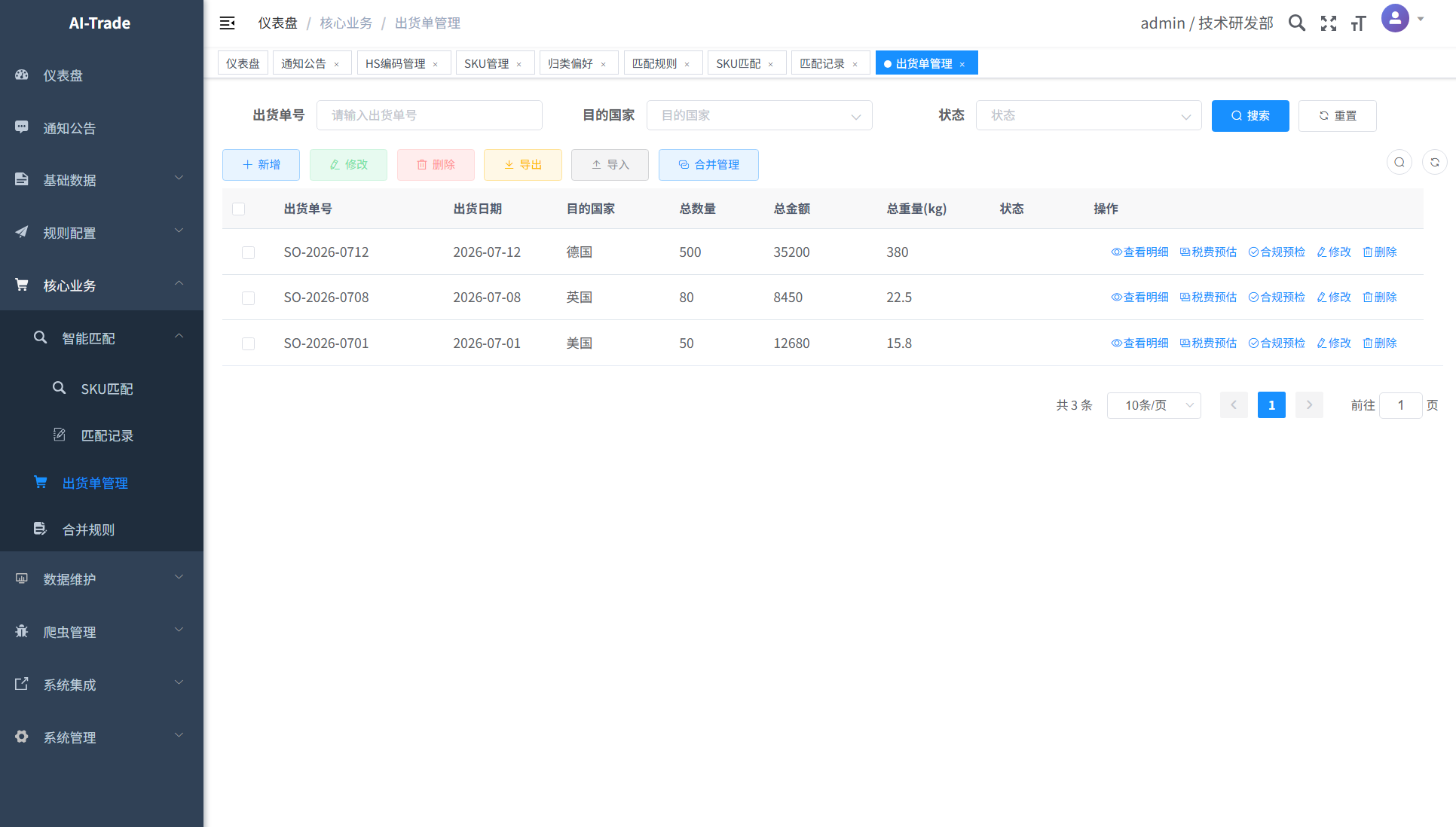1456x827 pixels.
Task: Open the 10条/页 page size dropdown
Action: [1154, 405]
